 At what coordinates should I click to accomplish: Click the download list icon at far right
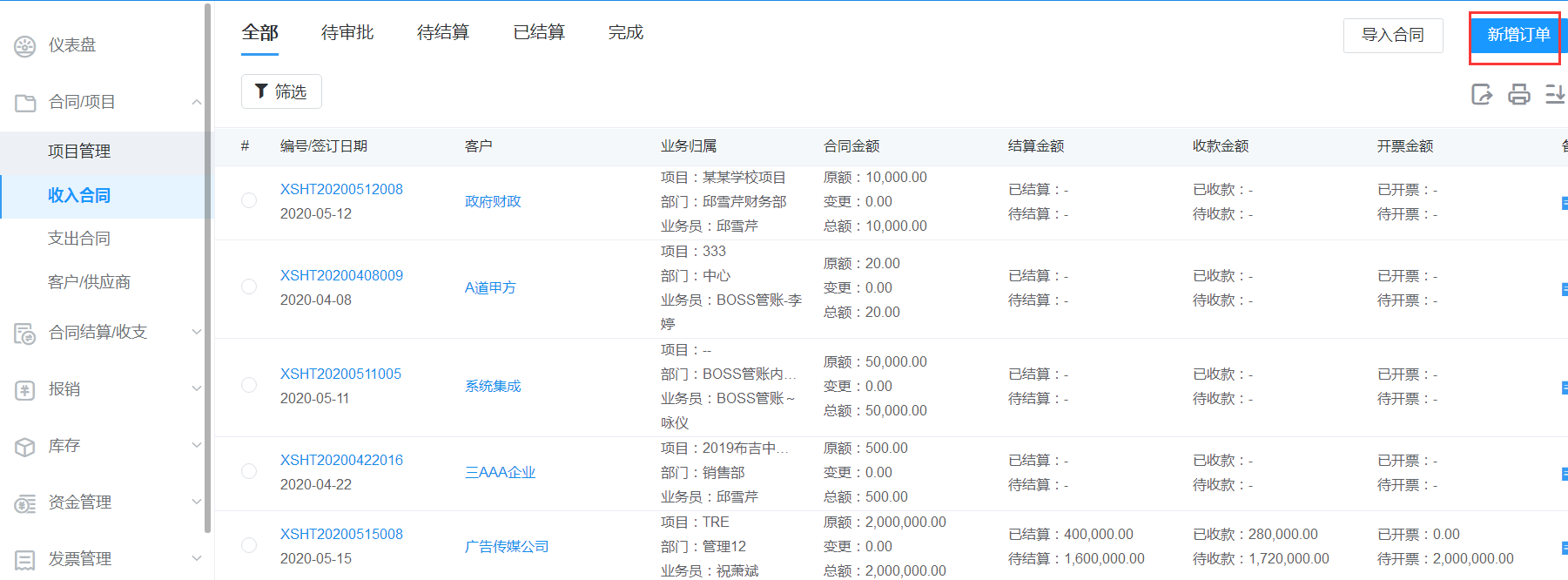tap(1556, 94)
